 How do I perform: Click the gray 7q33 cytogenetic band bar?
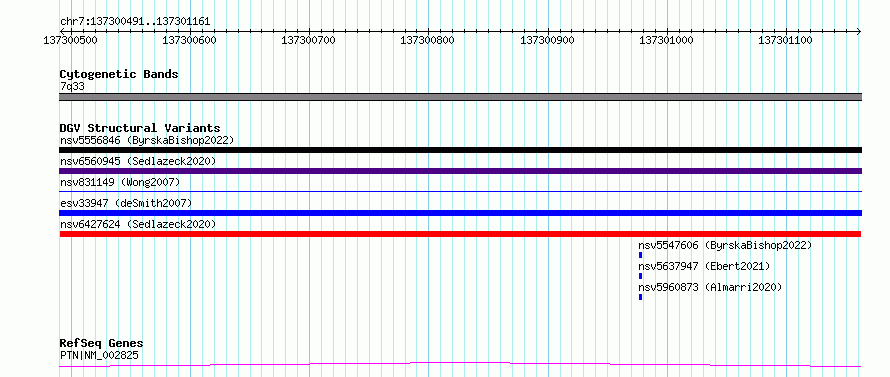point(460,97)
